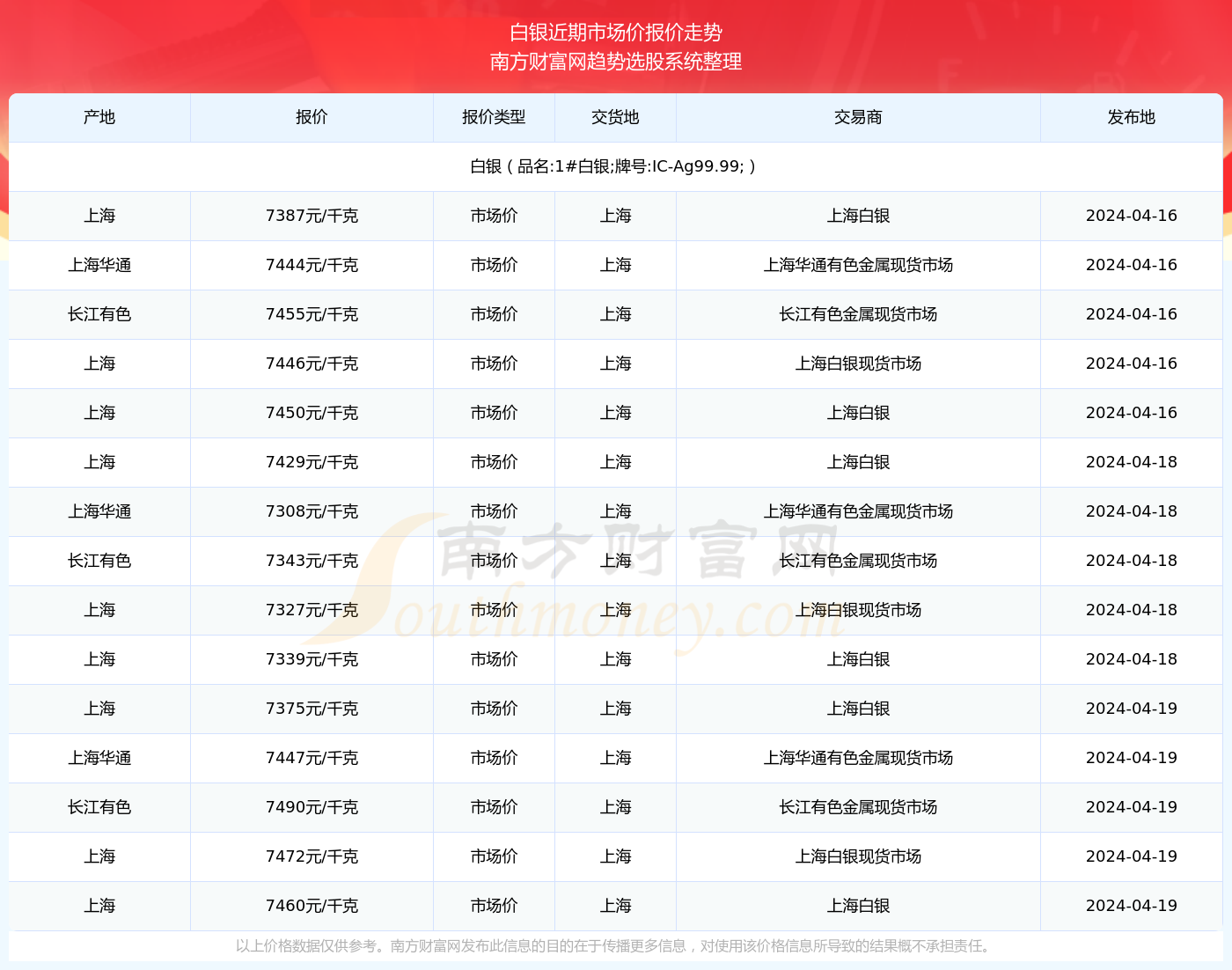Viewport: 1232px width, 970px height.
Task: Select the 7460元/千克 price in last row
Action: pos(312,906)
